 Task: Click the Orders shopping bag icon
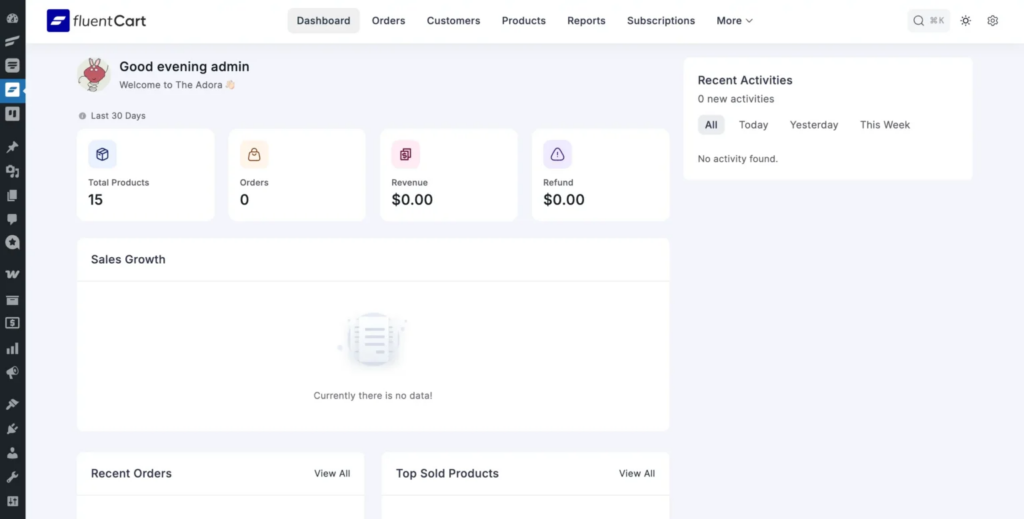pos(254,154)
